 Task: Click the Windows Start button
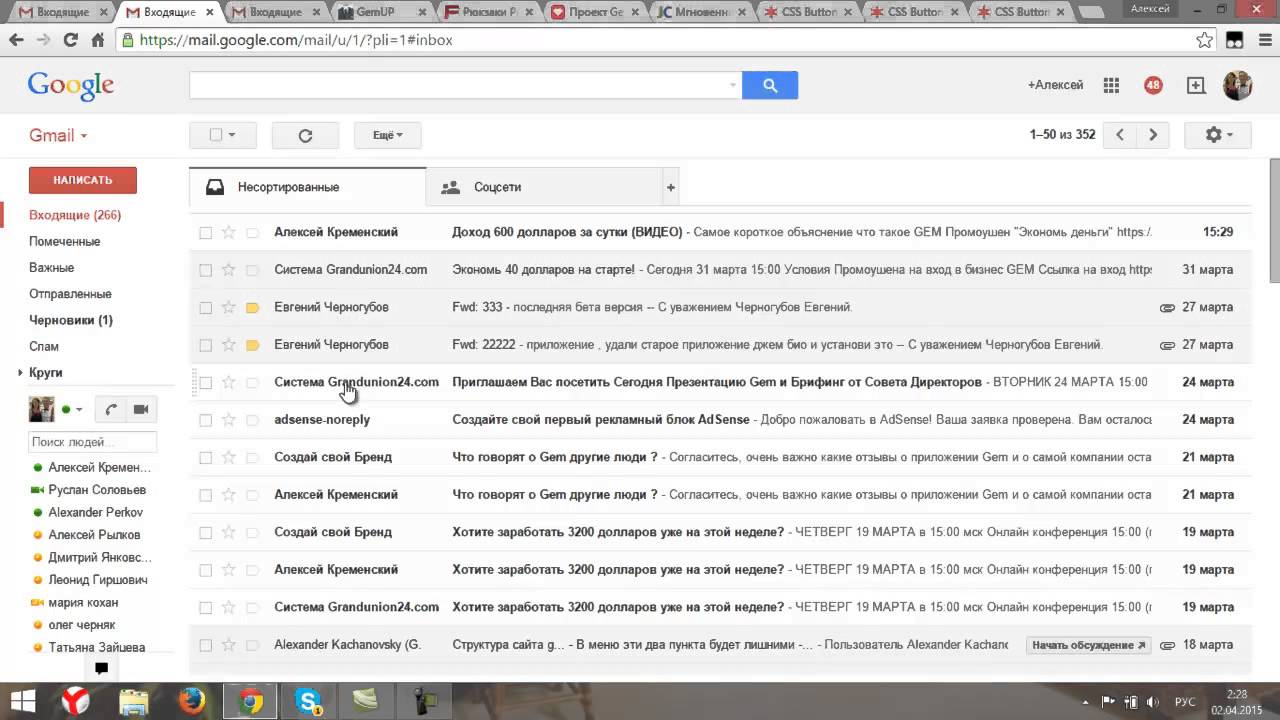(x=22, y=701)
